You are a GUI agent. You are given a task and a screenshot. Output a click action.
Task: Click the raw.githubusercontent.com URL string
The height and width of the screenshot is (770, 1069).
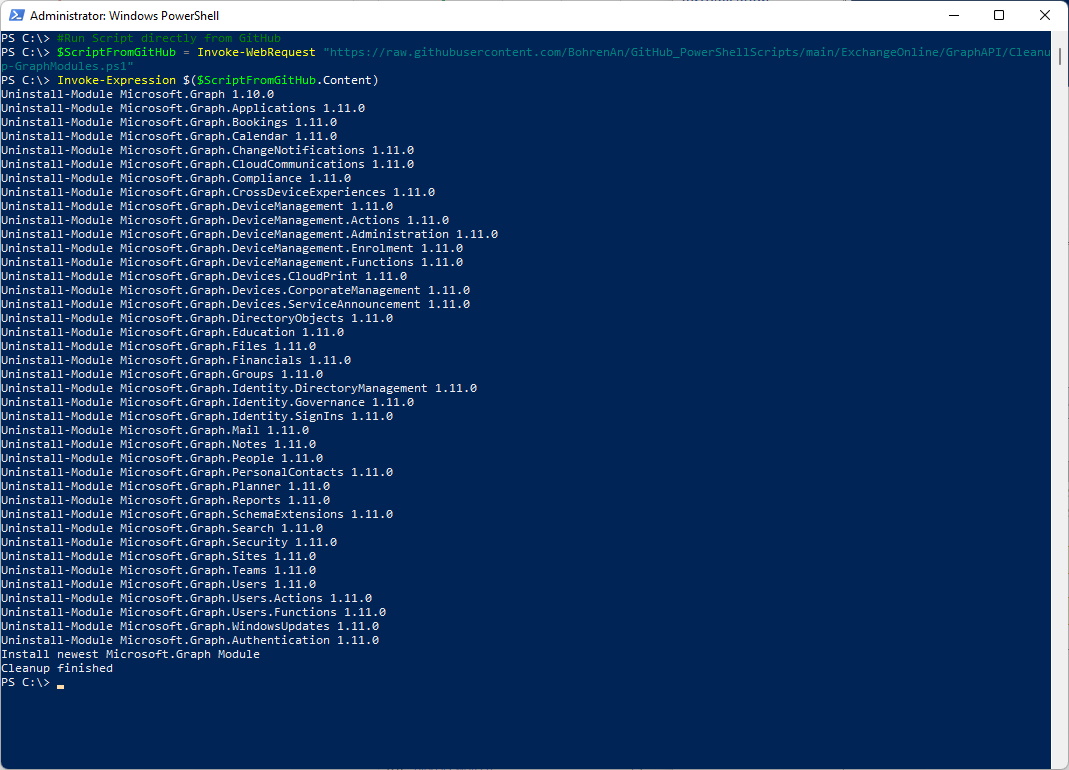687,52
